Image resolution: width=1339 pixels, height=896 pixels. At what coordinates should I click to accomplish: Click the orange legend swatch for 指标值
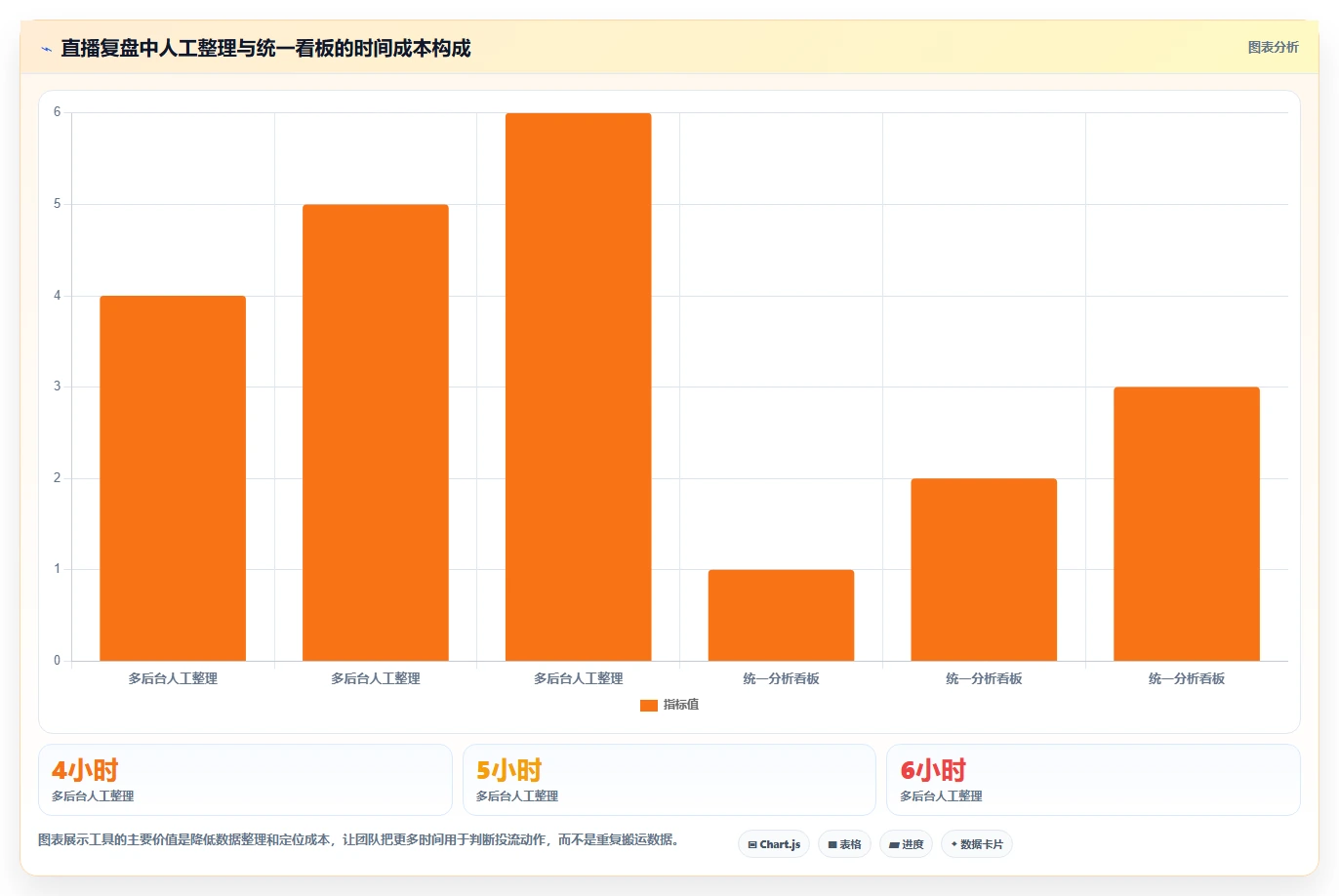[x=649, y=706]
